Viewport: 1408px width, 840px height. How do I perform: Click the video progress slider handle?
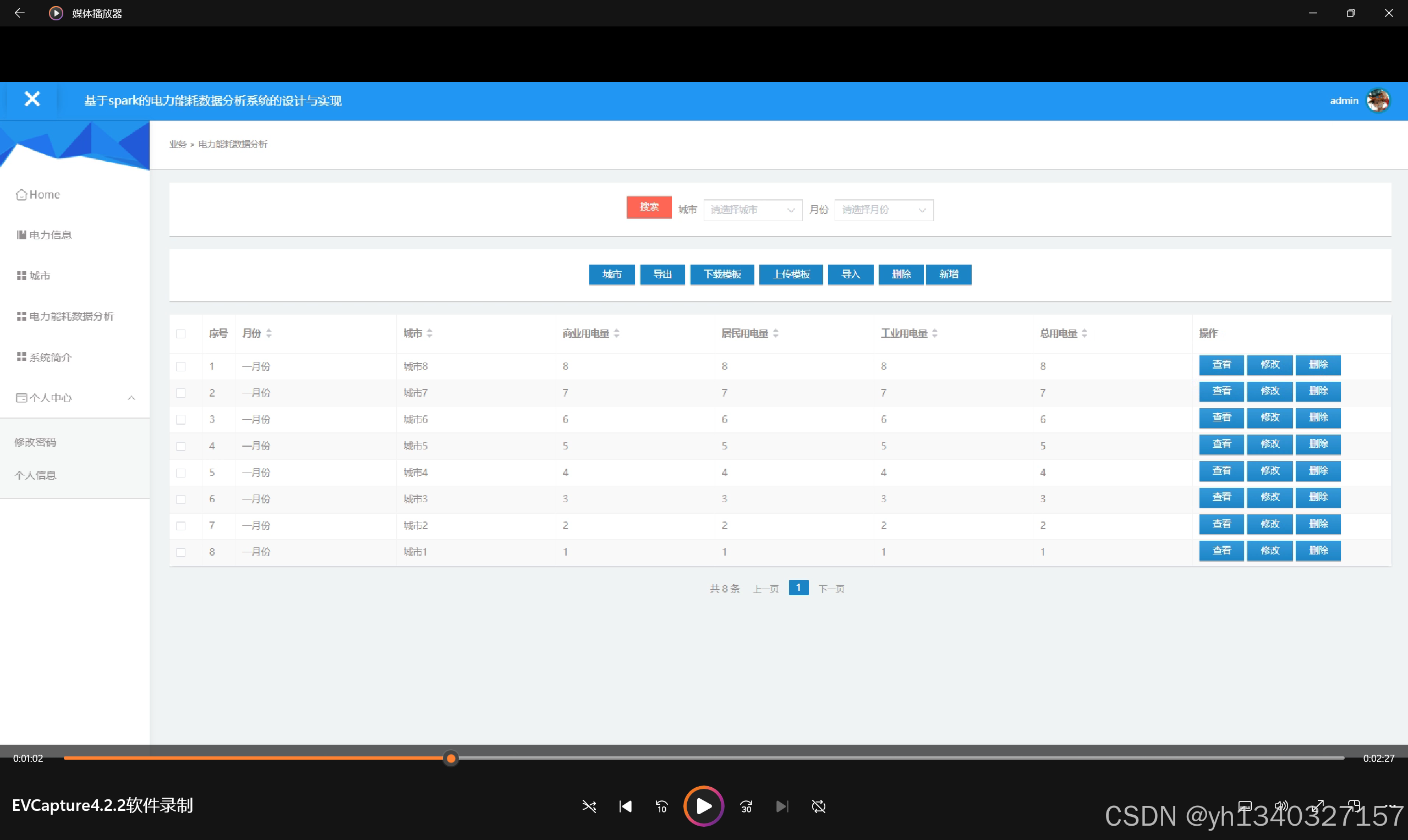tap(451, 759)
